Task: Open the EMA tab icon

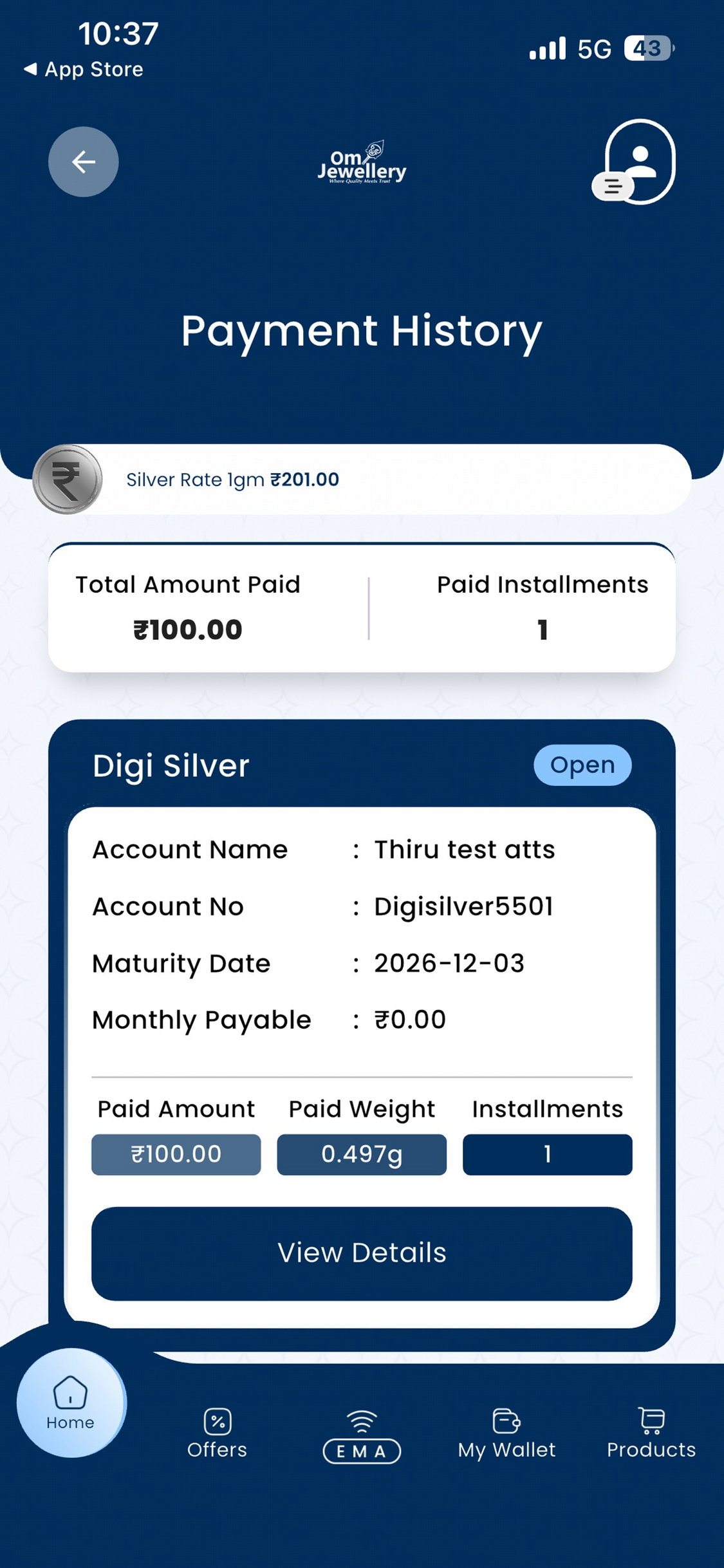Action: 362,1436
